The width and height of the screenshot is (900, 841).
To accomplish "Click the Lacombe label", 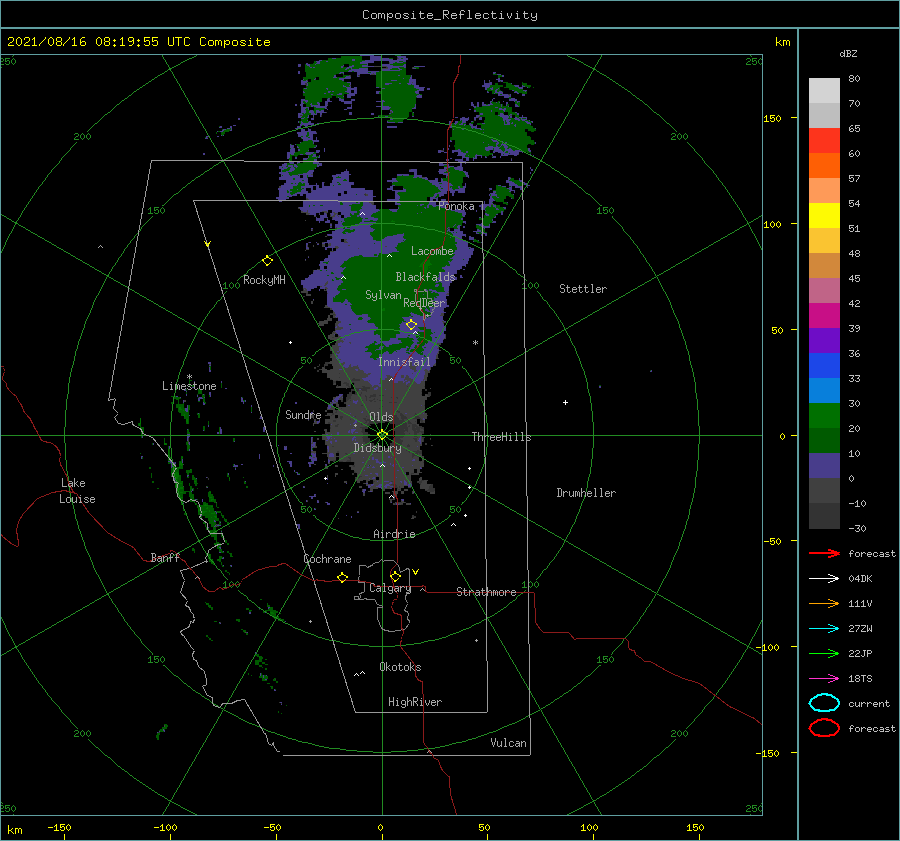I will (432, 251).
